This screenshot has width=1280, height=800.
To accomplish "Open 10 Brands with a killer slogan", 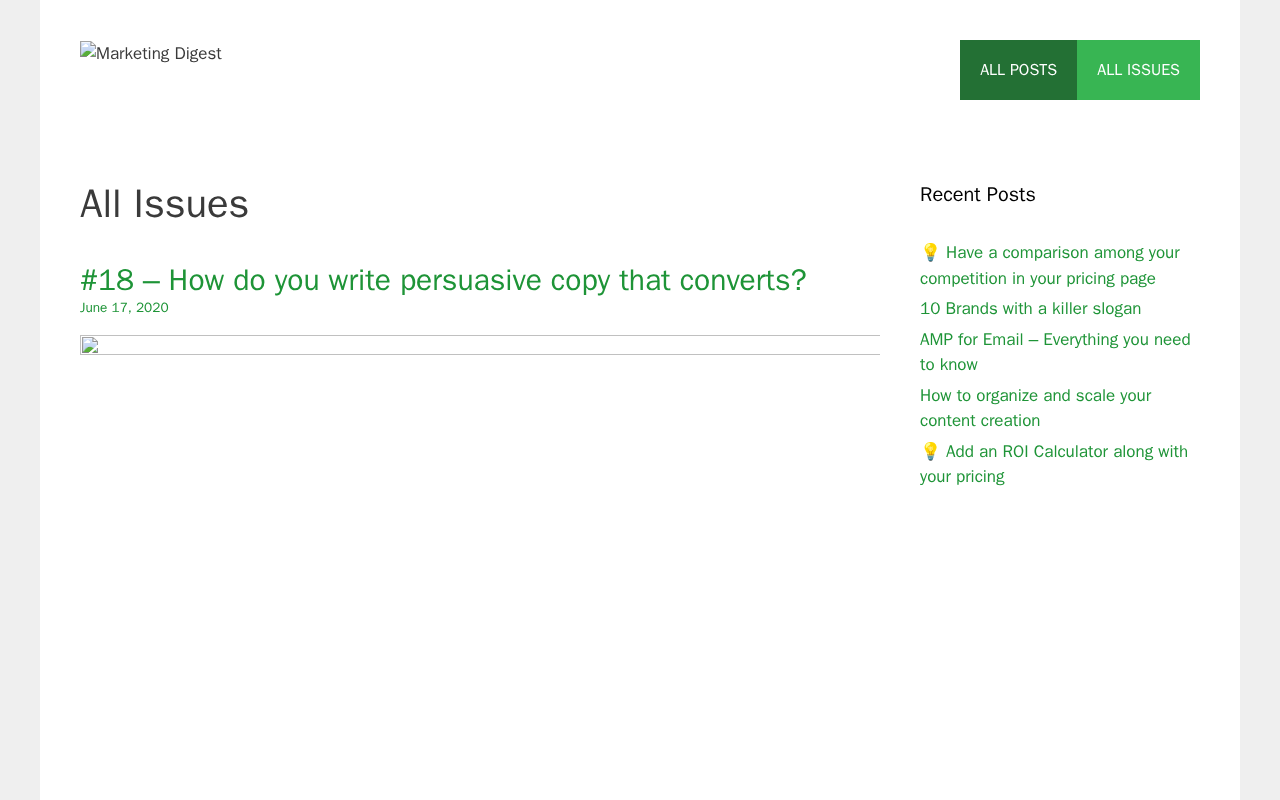I will [x=1030, y=309].
